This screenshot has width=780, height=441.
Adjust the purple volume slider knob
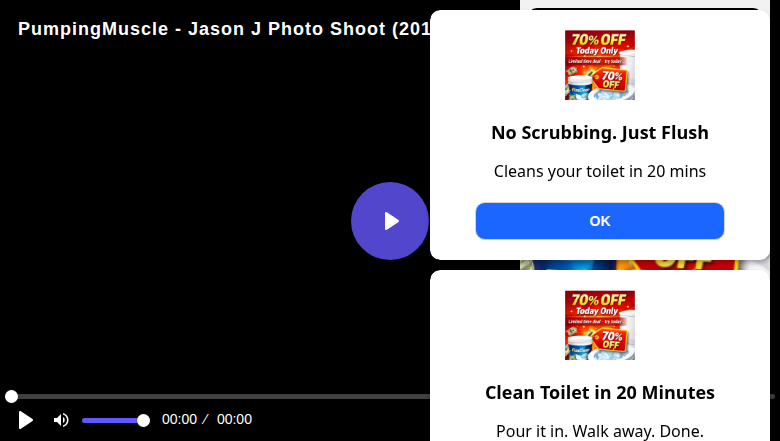143,421
